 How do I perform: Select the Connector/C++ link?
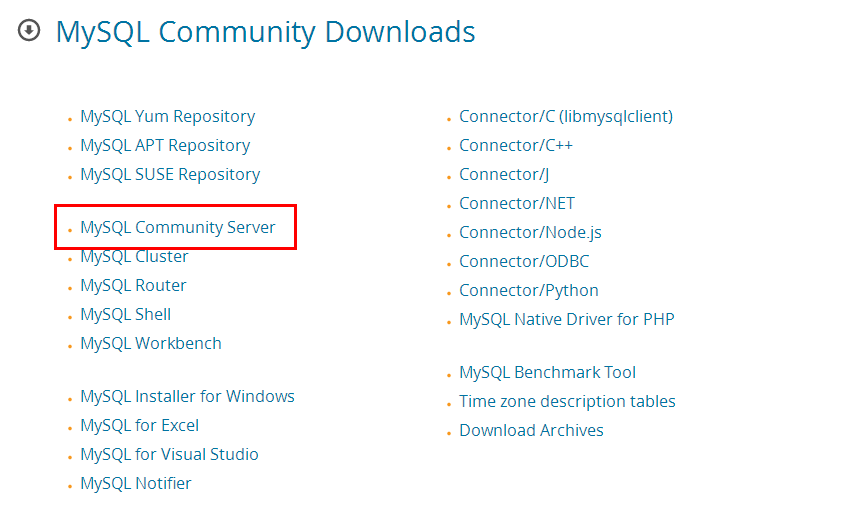coord(516,146)
